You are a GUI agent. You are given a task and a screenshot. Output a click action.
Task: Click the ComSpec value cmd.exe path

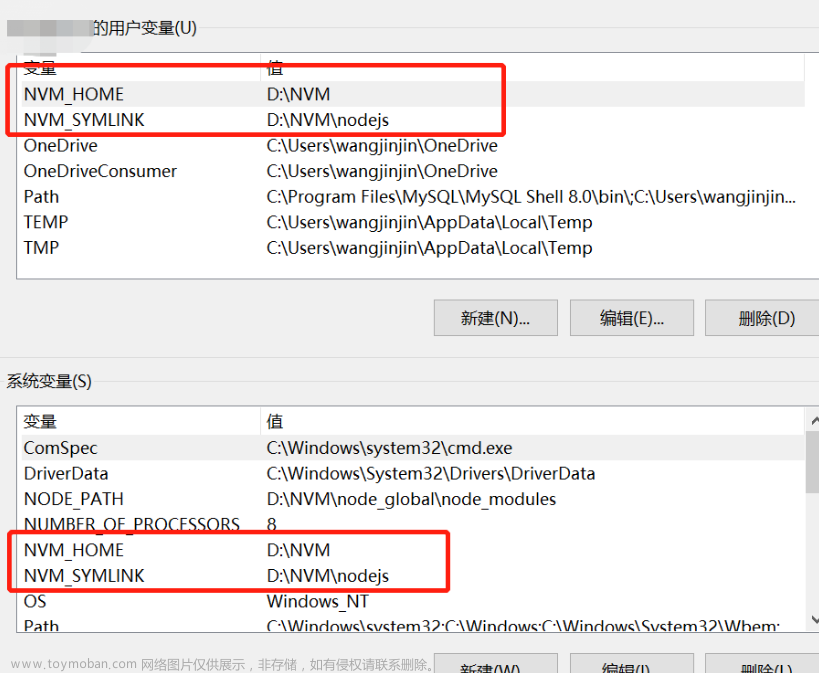coord(389,448)
